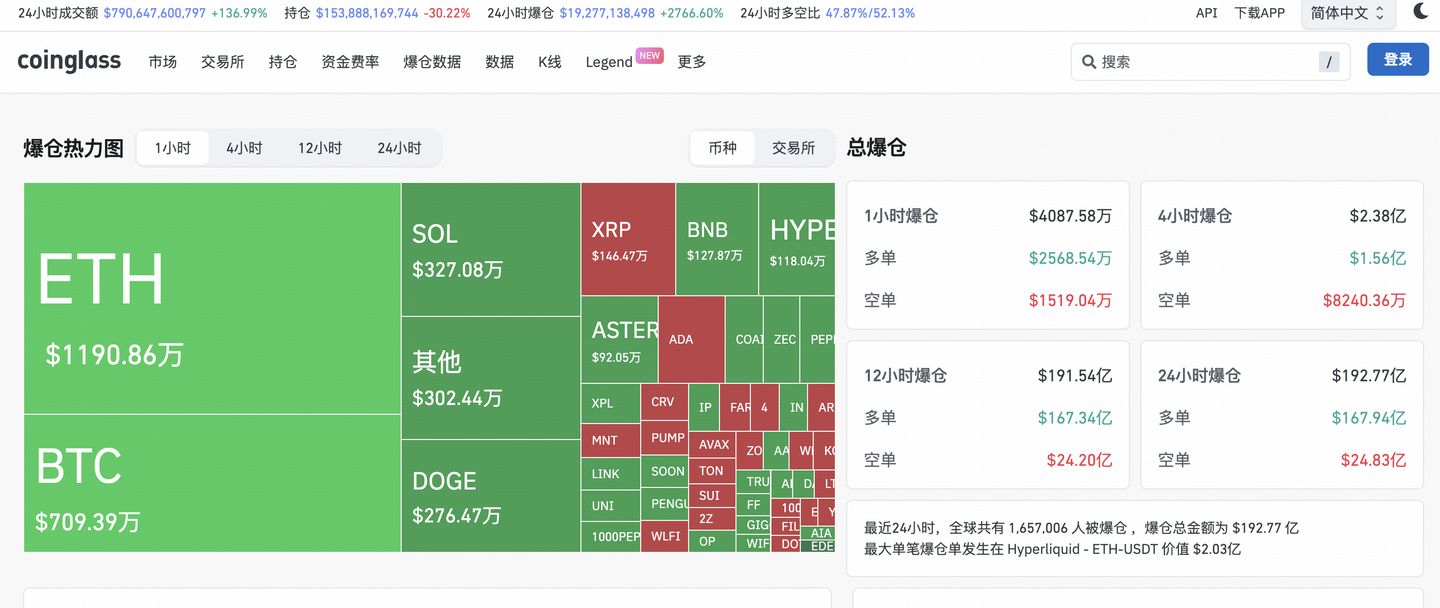Switch heatmap to 4小时 timeframe

click(244, 148)
